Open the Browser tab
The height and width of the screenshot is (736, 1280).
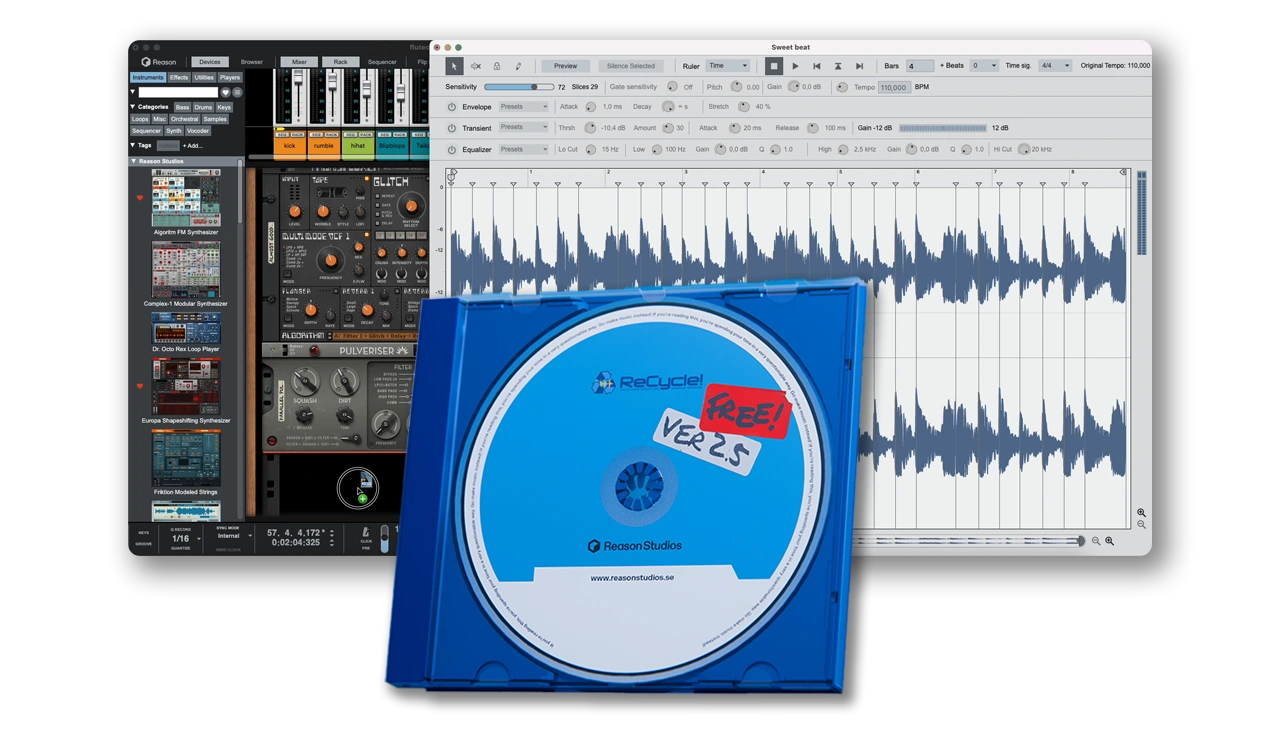[x=251, y=62]
